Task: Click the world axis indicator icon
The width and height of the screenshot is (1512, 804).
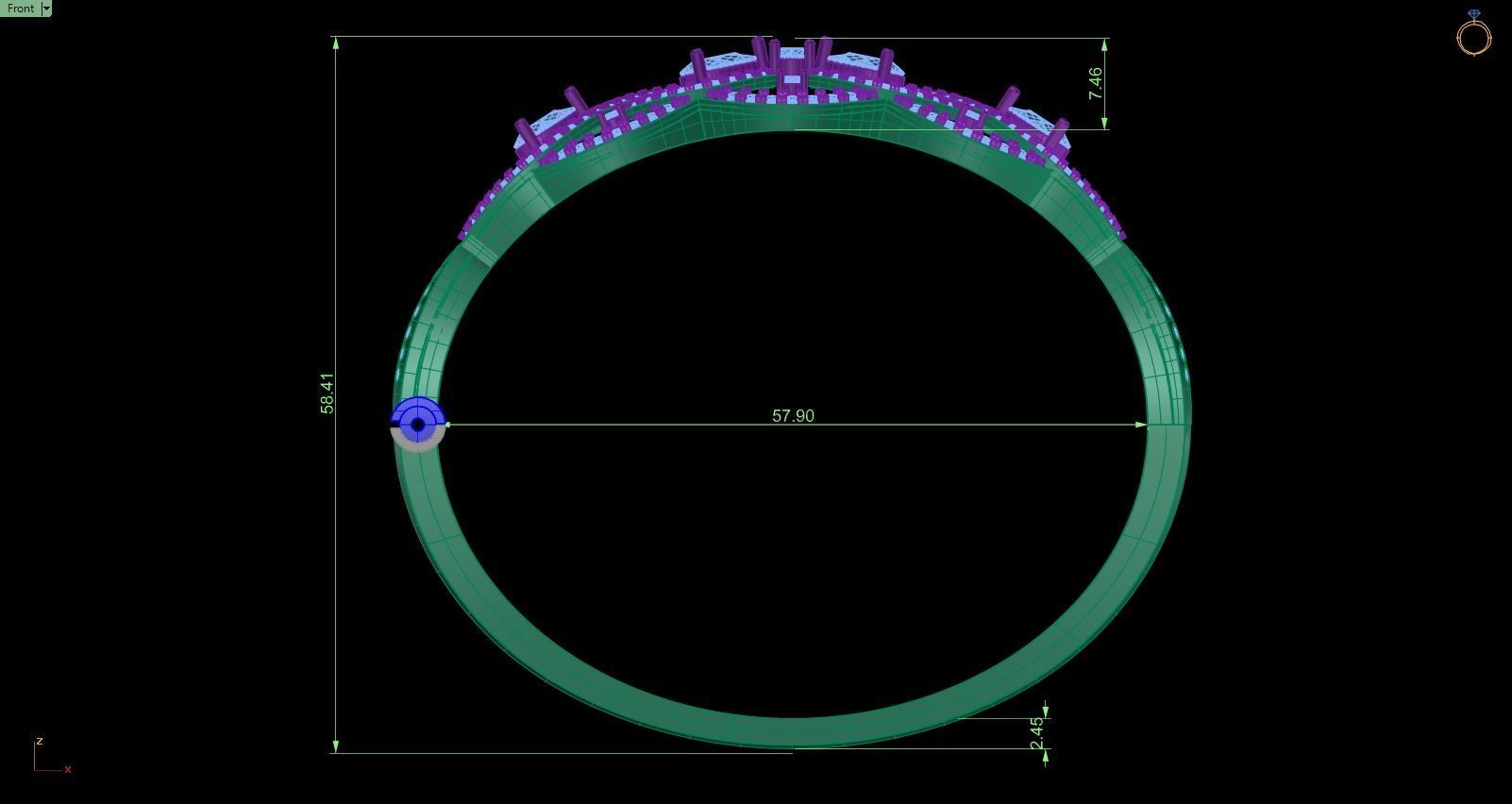Action: coord(52,755)
